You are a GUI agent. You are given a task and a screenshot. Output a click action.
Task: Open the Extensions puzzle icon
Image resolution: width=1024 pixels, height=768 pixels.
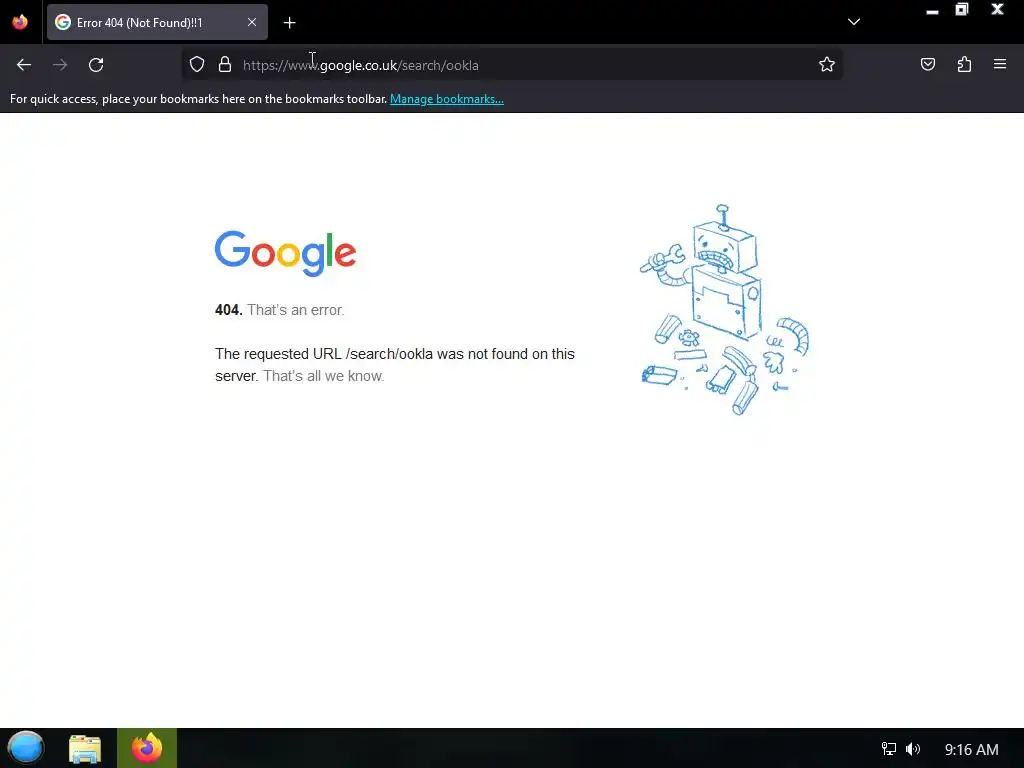[964, 64]
